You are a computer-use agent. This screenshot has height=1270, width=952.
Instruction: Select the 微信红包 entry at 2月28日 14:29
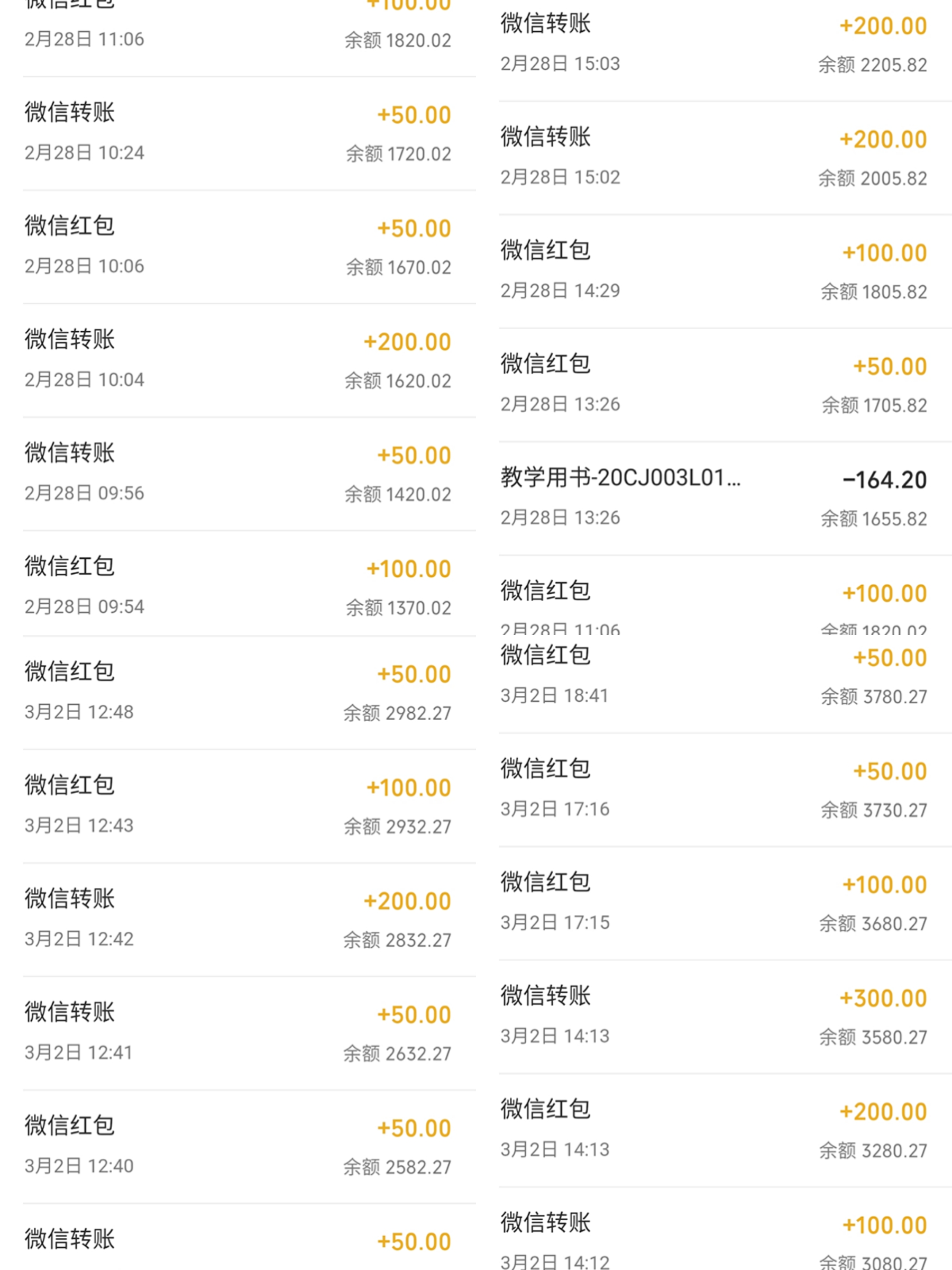point(725,272)
